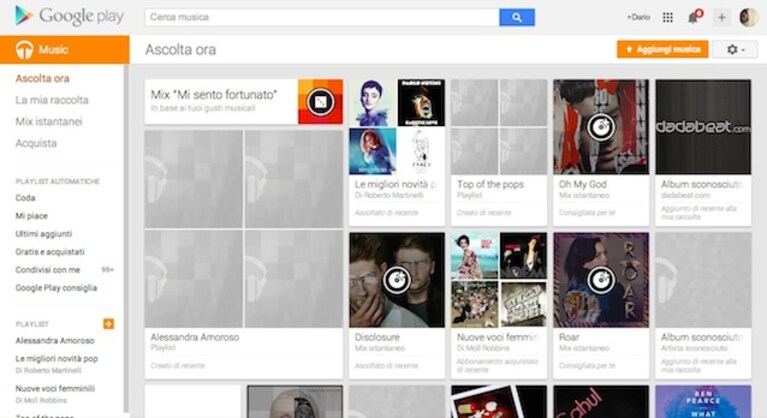The image size is (767, 418).
Task: Click the plus share icon in header
Action: pos(722,18)
